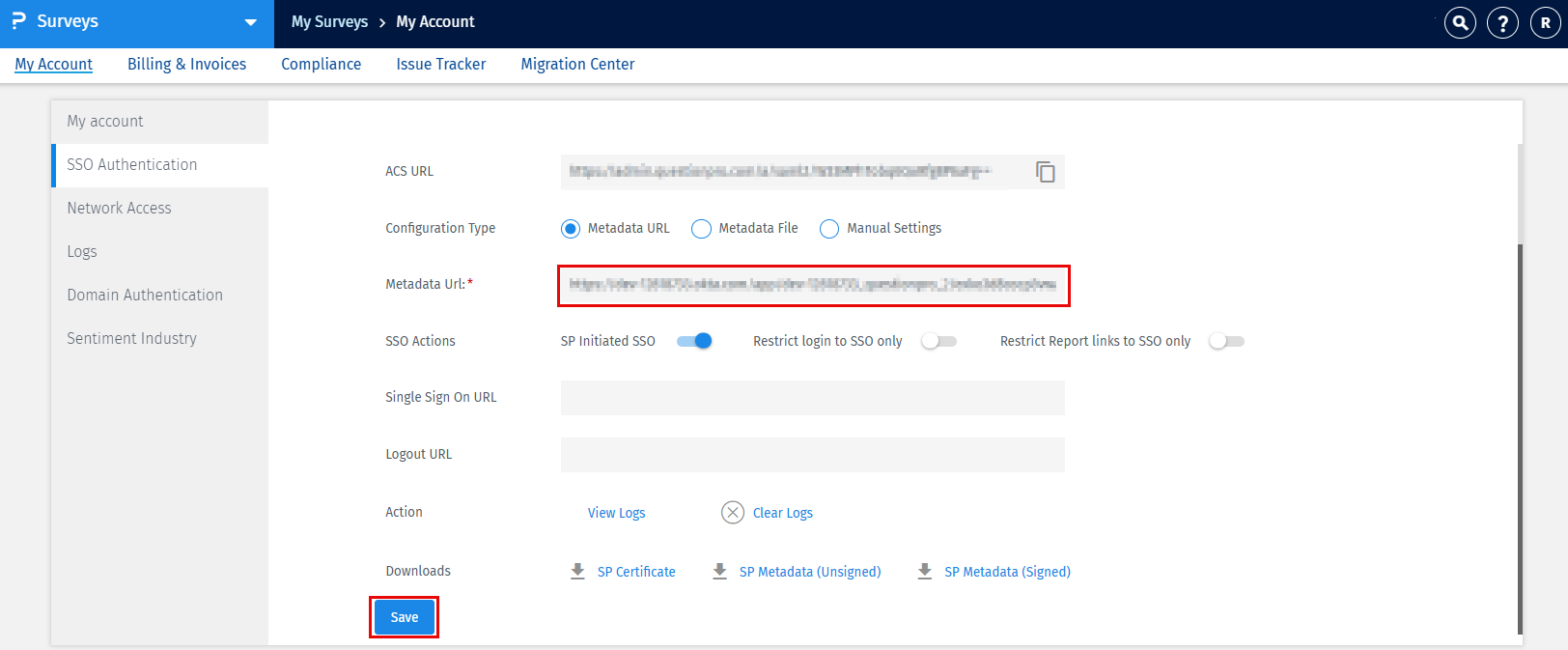Click SP Metadata (Unsigned) download icon

[719, 572]
